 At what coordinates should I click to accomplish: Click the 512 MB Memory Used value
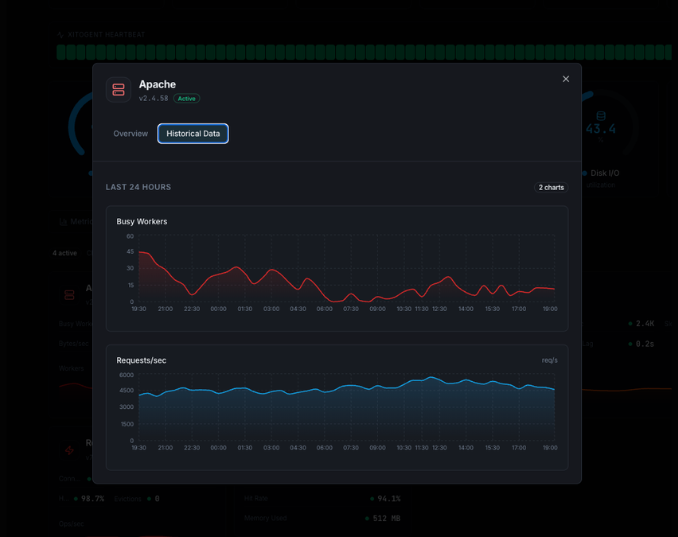386,518
